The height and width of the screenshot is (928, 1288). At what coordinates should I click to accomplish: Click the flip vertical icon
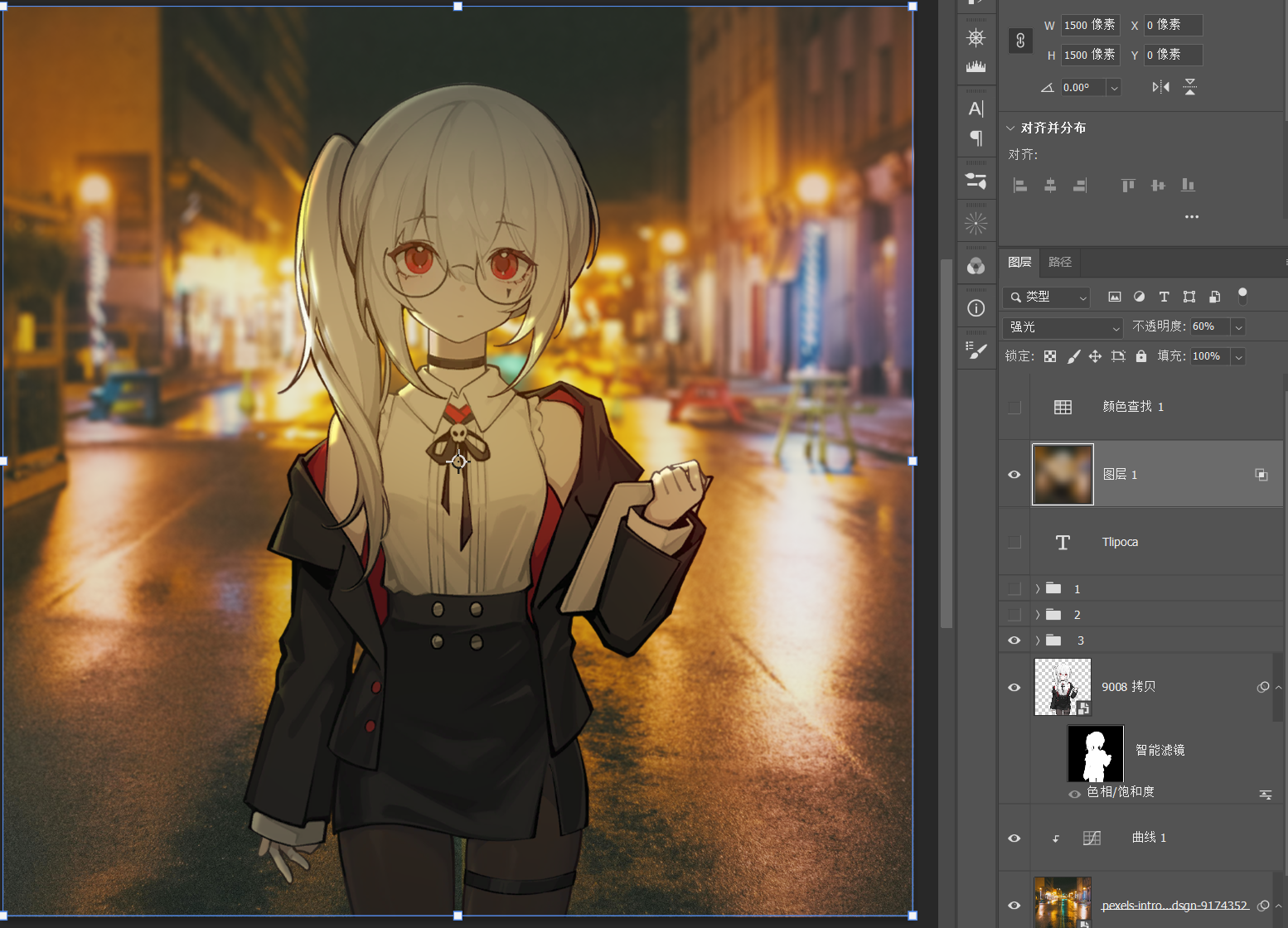(x=1190, y=87)
